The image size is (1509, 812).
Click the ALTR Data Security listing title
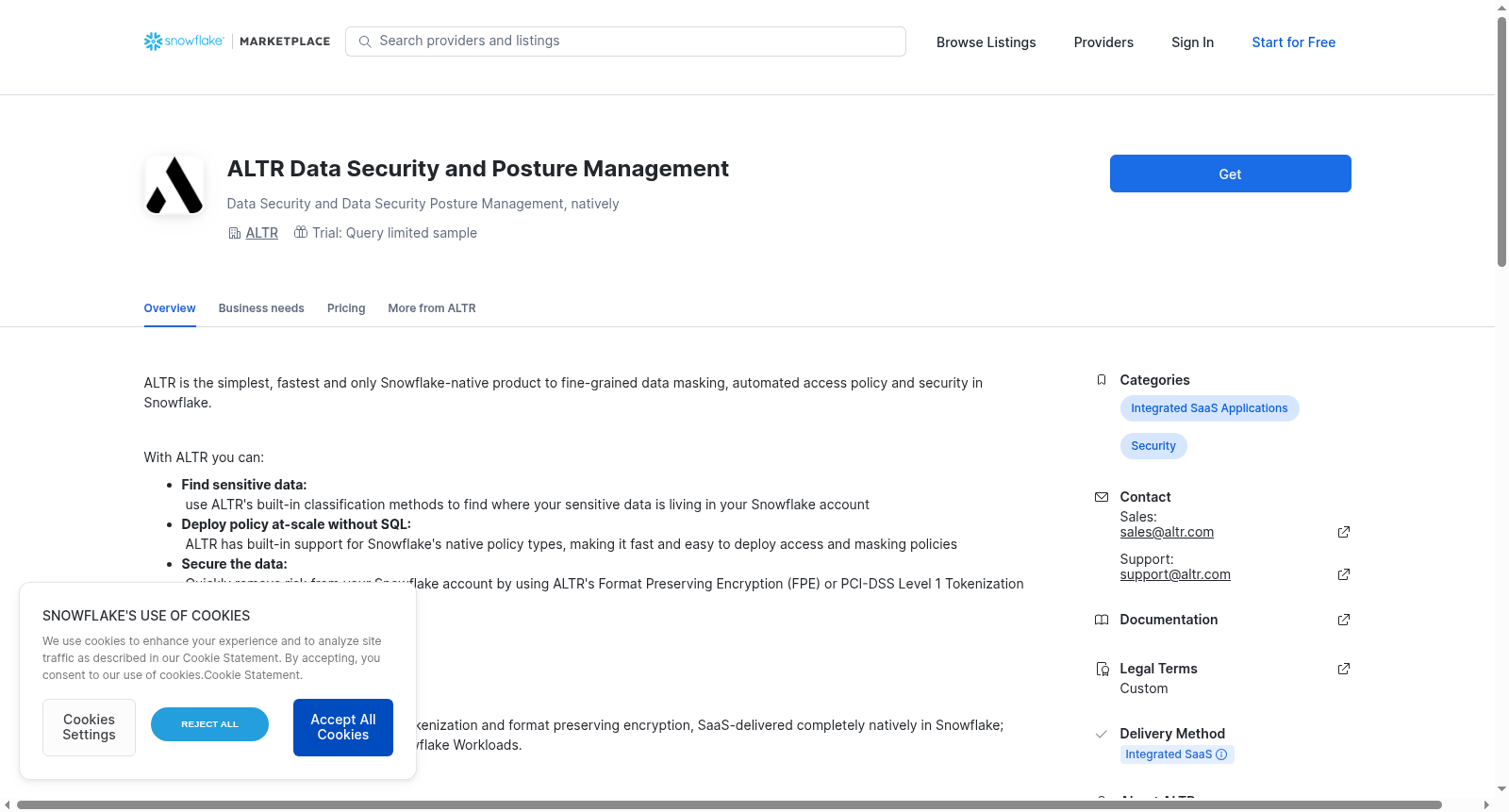point(478,169)
